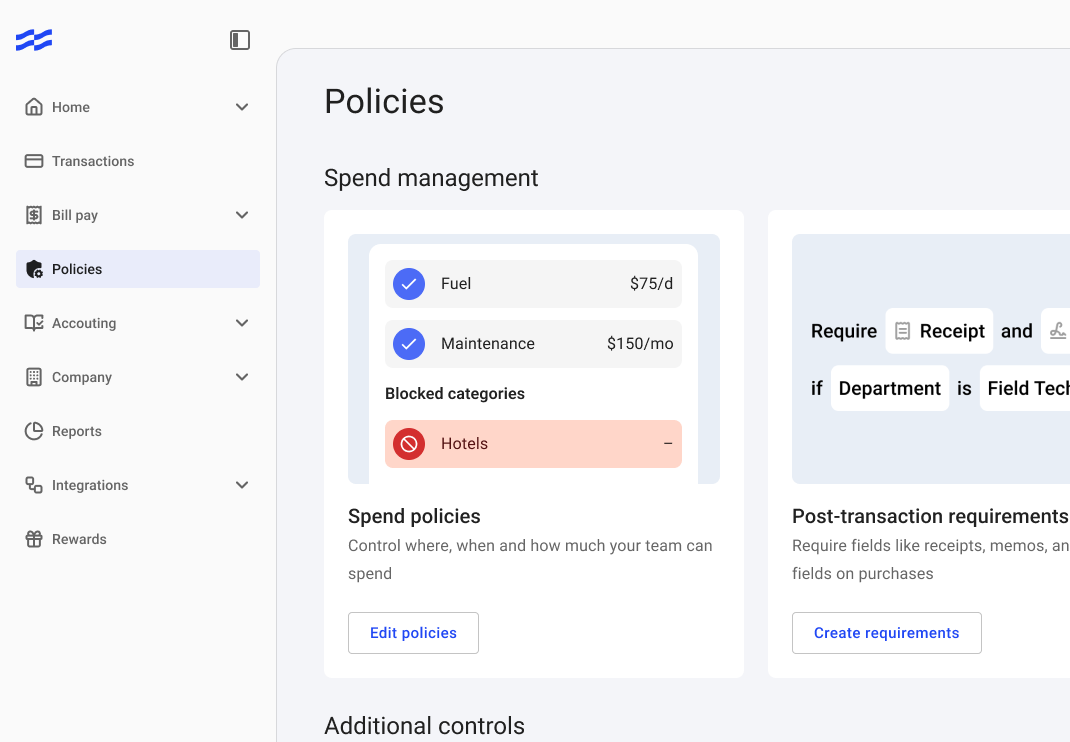Click the Hotels blocked category row

point(534,444)
